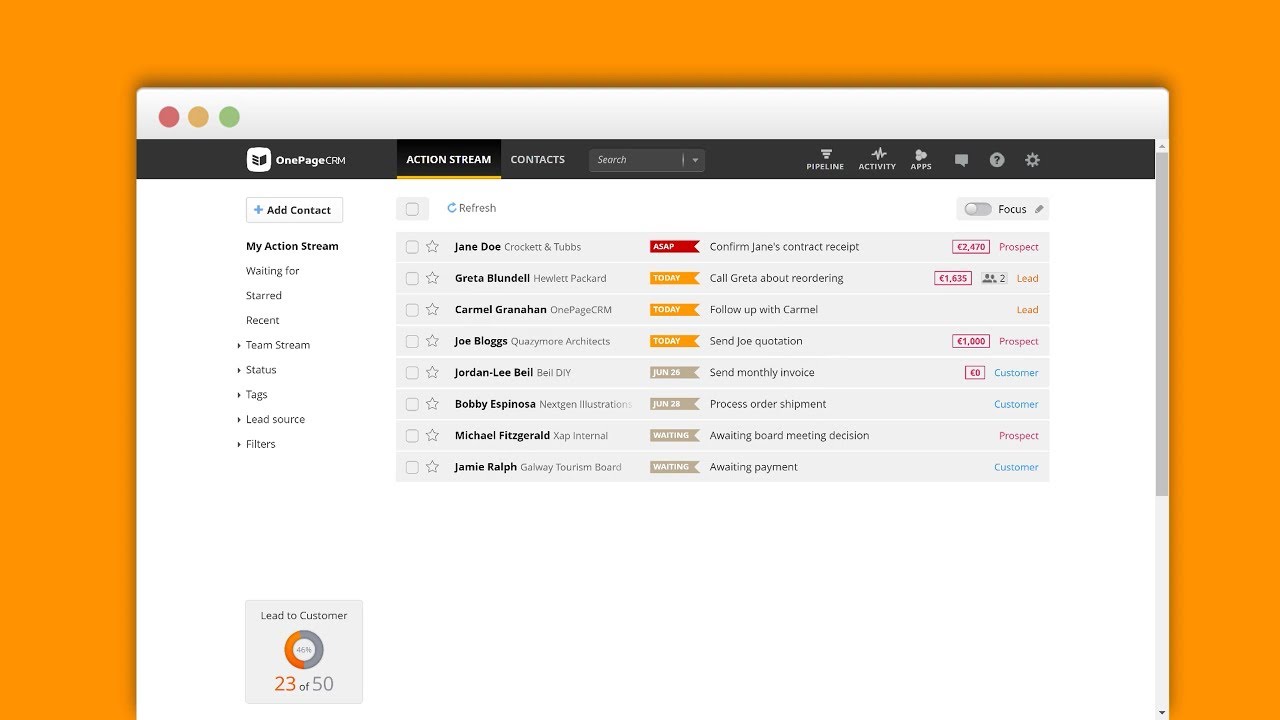
Task: Click inside the Search input field
Action: click(x=635, y=160)
